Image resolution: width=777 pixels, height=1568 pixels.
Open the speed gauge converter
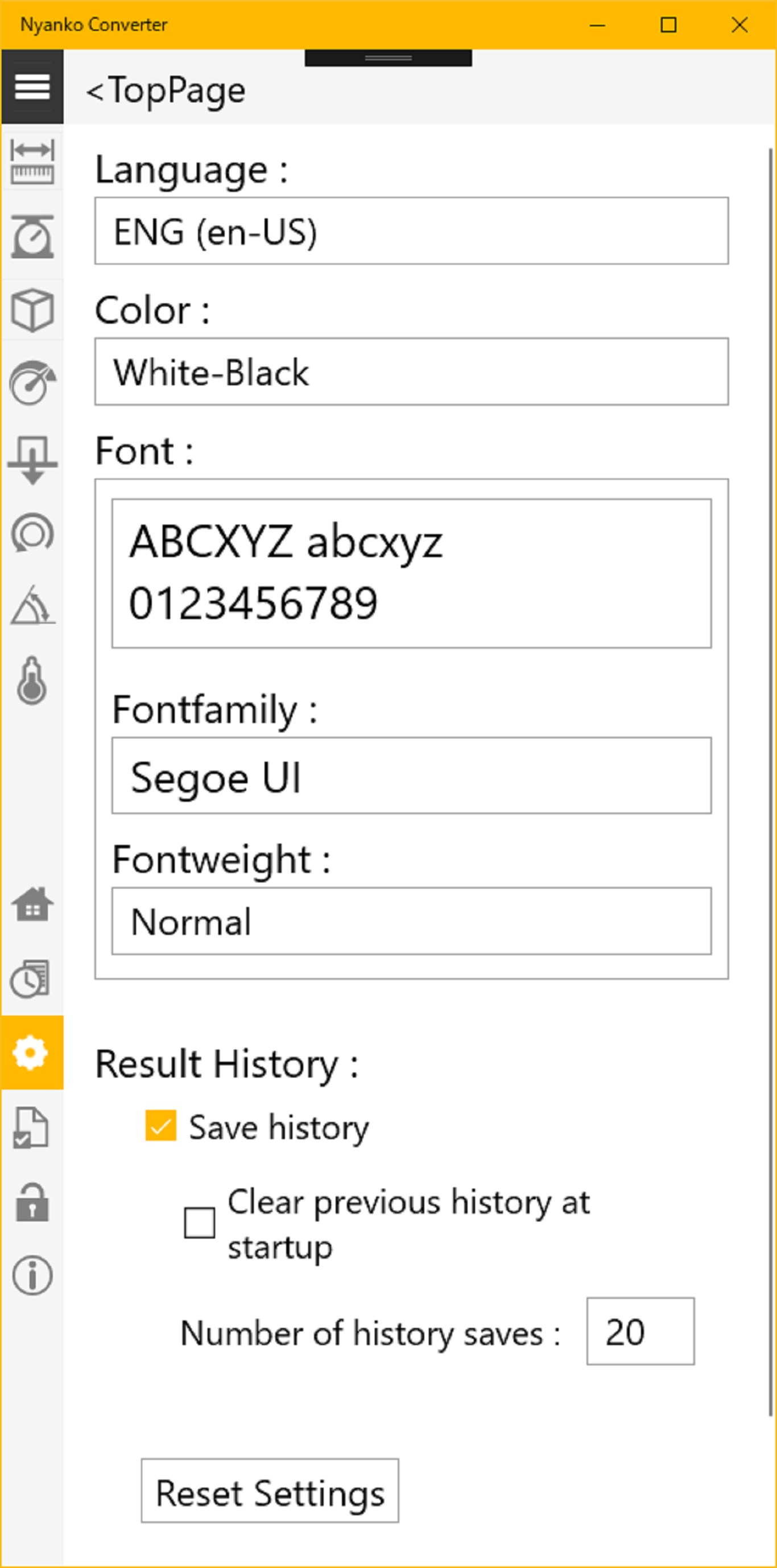point(32,383)
